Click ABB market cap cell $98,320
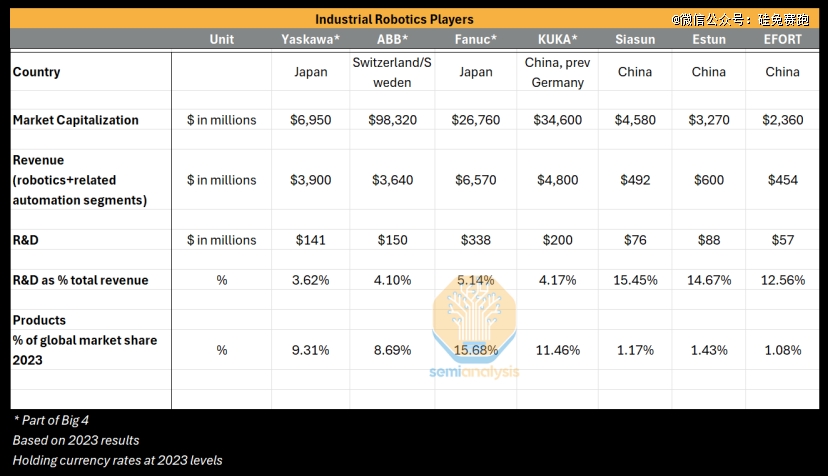The image size is (828, 476). (392, 120)
